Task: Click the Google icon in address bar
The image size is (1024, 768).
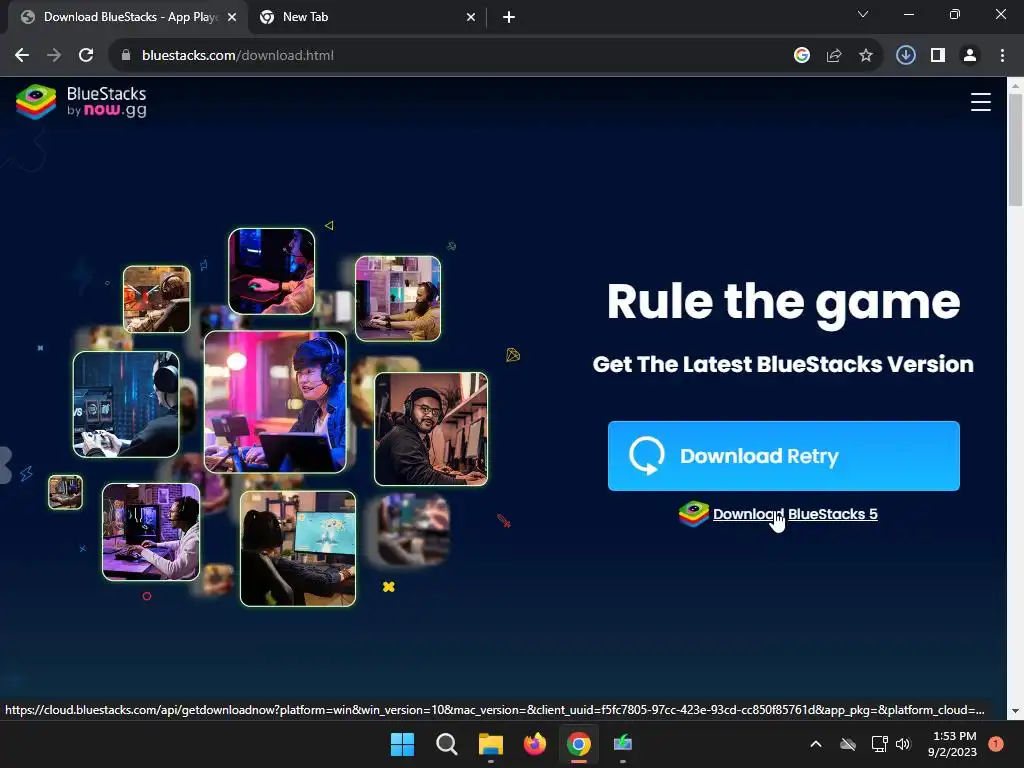Action: 802,56
